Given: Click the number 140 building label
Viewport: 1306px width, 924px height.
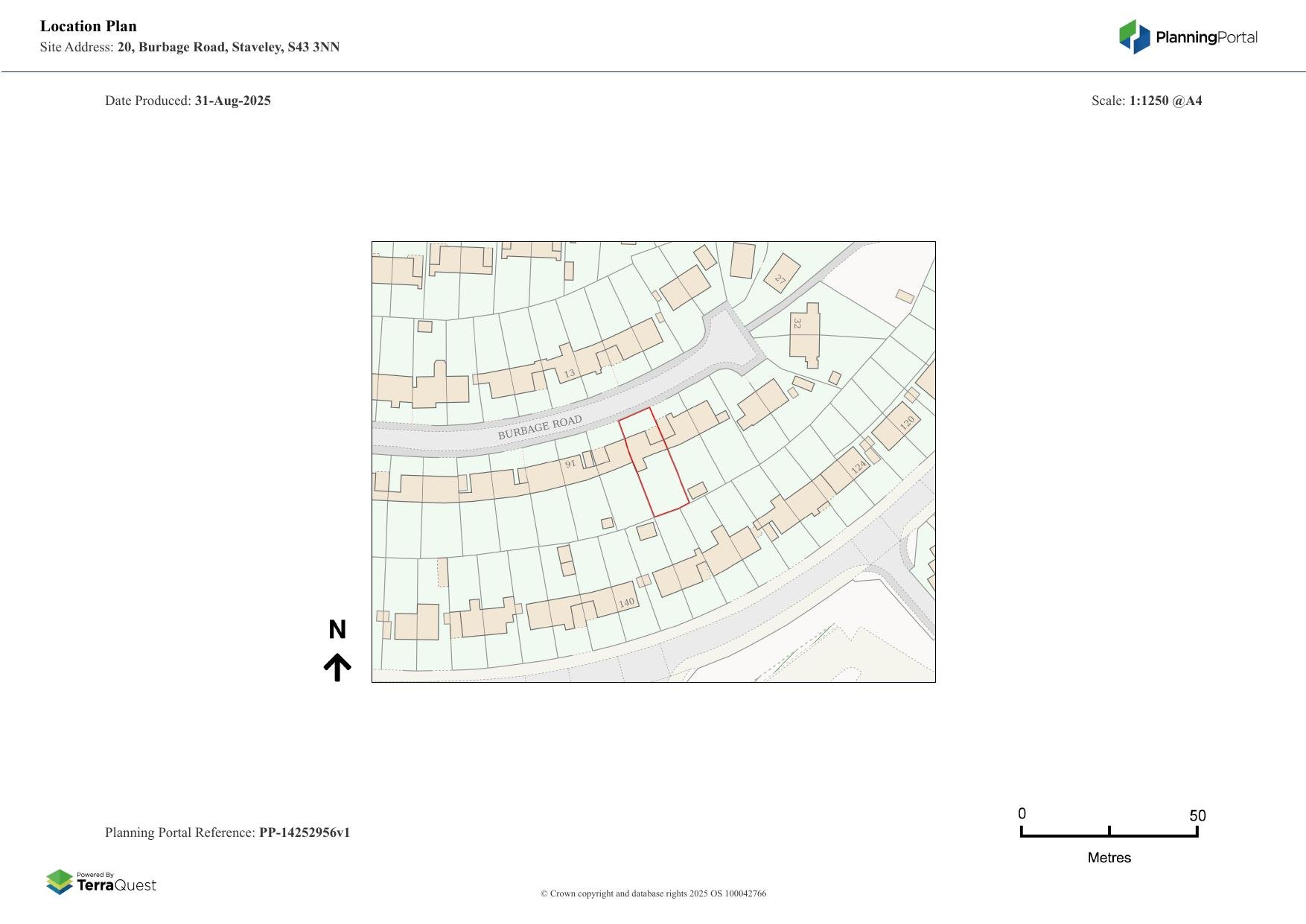Looking at the screenshot, I should 626,602.
